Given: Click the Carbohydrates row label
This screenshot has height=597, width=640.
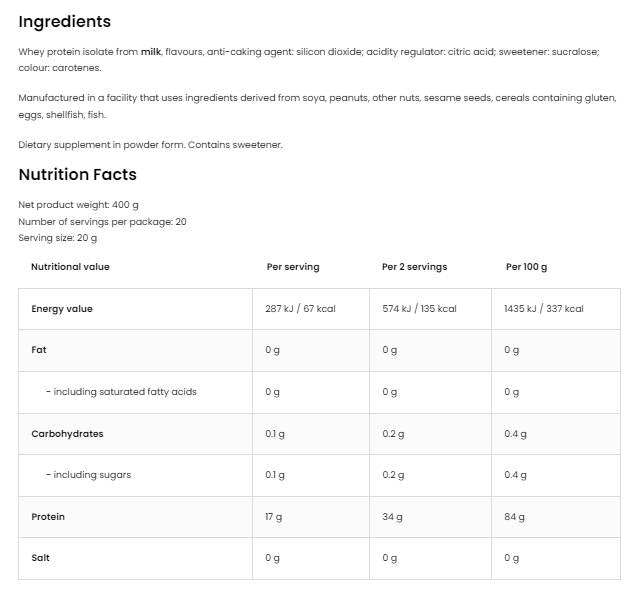Looking at the screenshot, I should 68,434.
